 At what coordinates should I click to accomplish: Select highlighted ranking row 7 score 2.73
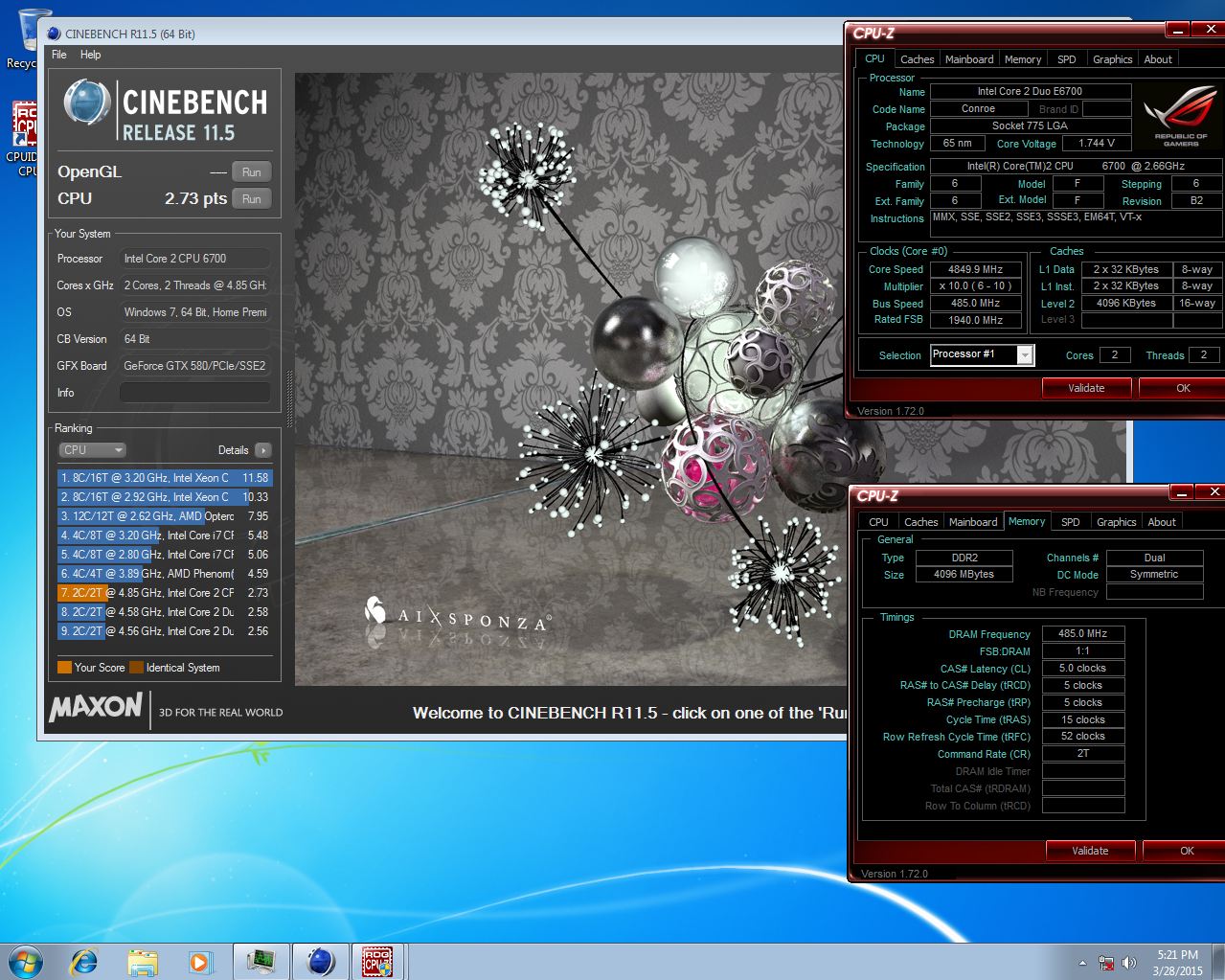[x=165, y=593]
